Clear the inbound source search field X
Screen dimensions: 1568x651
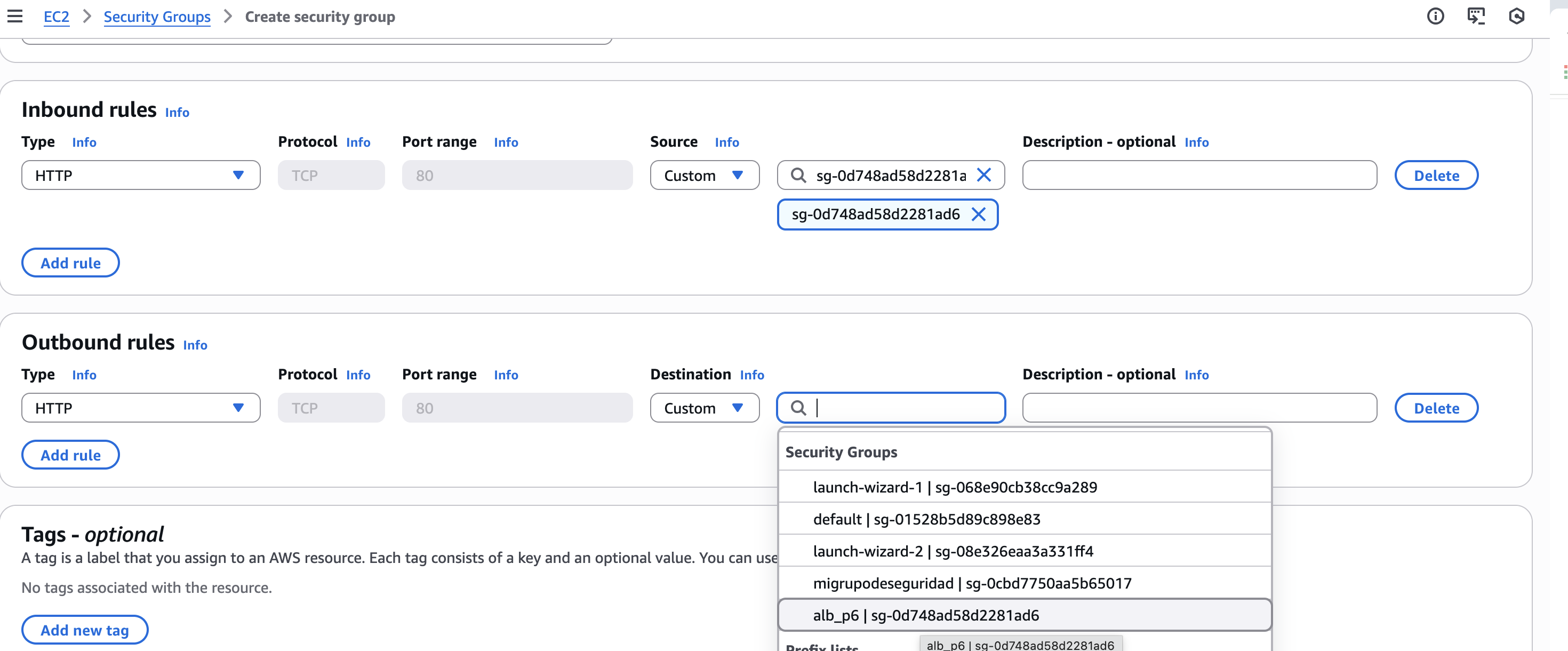coord(983,176)
